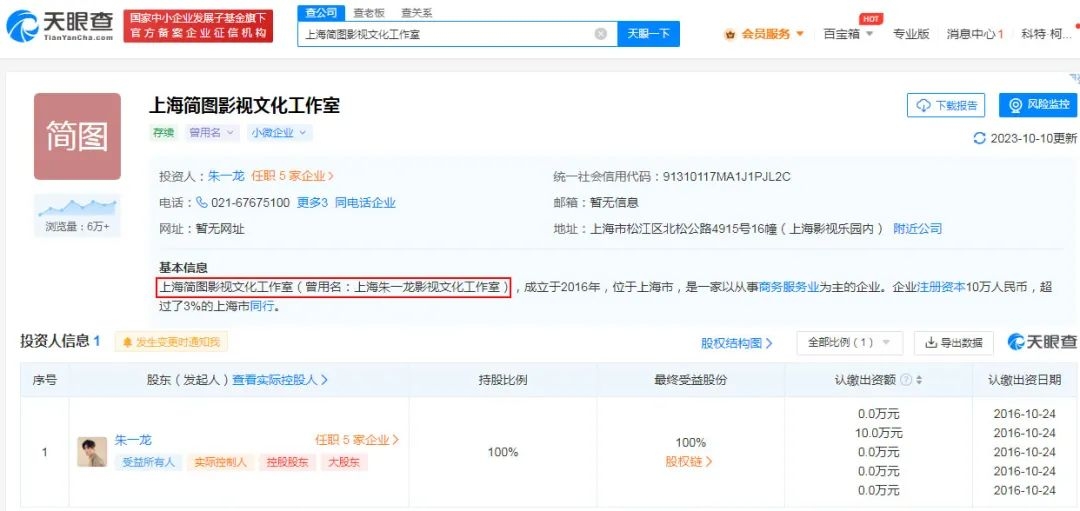Open the 股权结构图 link
Viewport: 1080px width, 511px height.
click(x=736, y=343)
